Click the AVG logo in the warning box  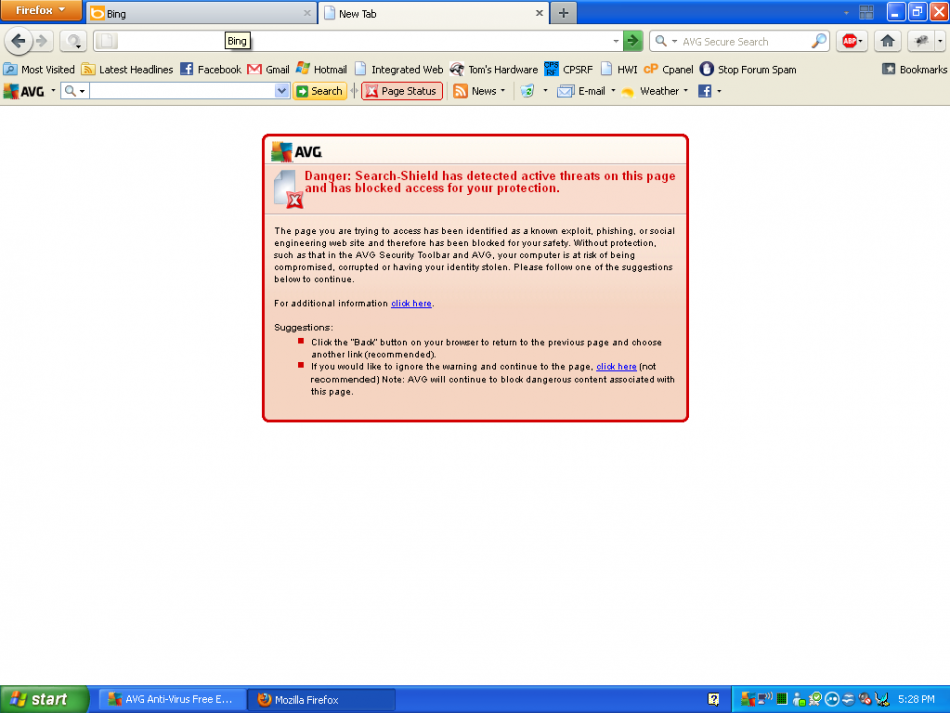[x=296, y=151]
